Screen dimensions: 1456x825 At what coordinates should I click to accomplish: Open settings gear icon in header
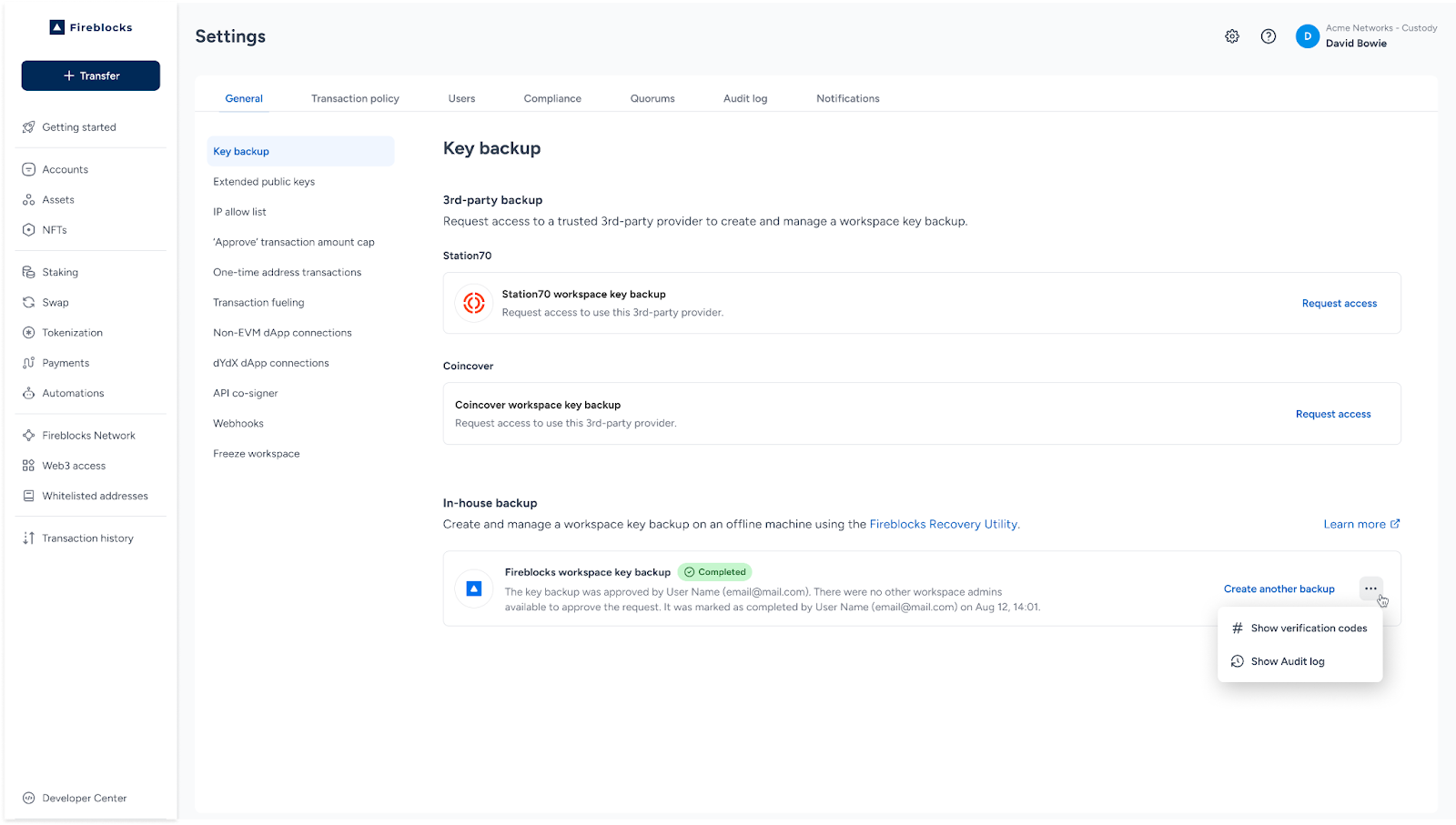pyautogui.click(x=1232, y=36)
